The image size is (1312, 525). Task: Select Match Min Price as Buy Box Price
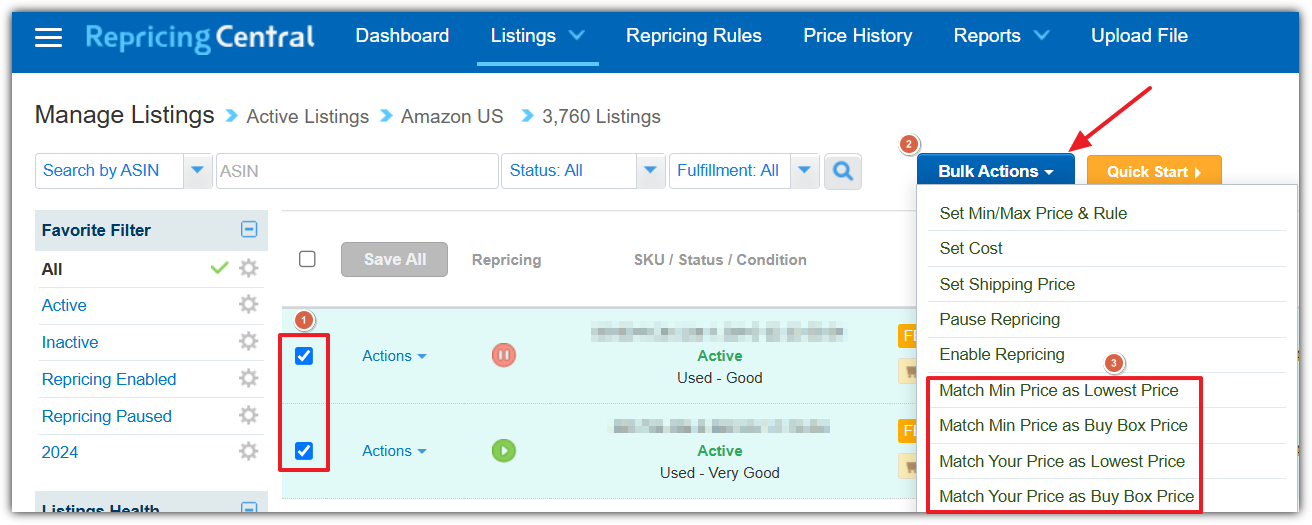(1063, 425)
